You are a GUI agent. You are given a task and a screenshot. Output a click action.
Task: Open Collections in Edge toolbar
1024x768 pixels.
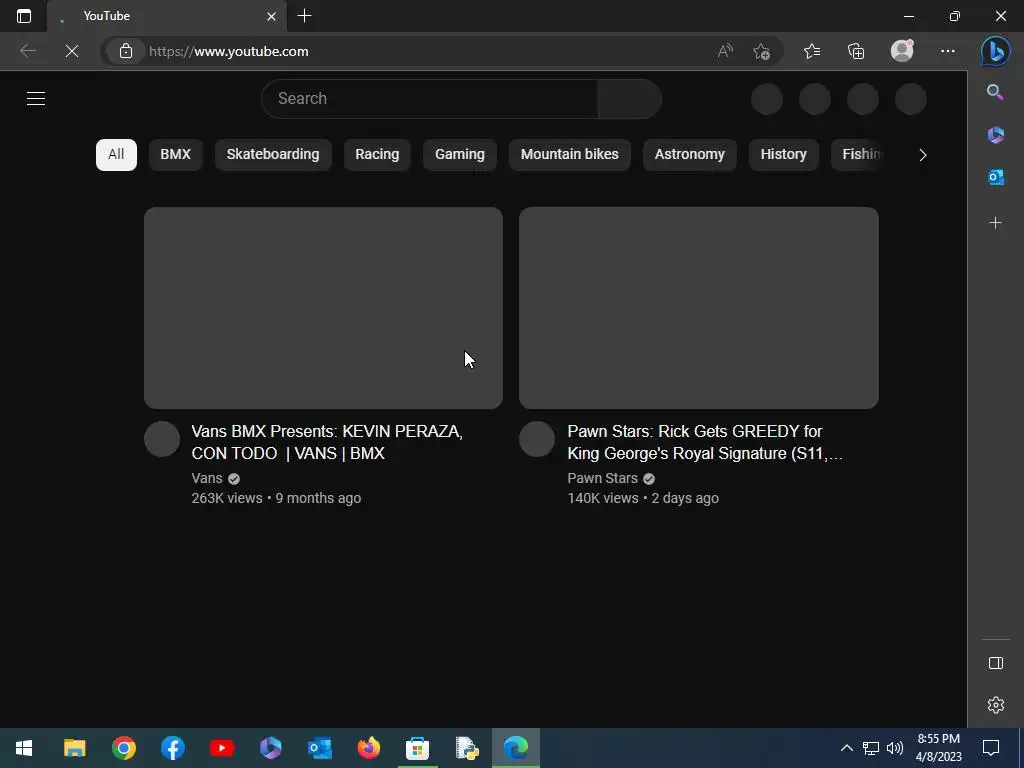856,51
